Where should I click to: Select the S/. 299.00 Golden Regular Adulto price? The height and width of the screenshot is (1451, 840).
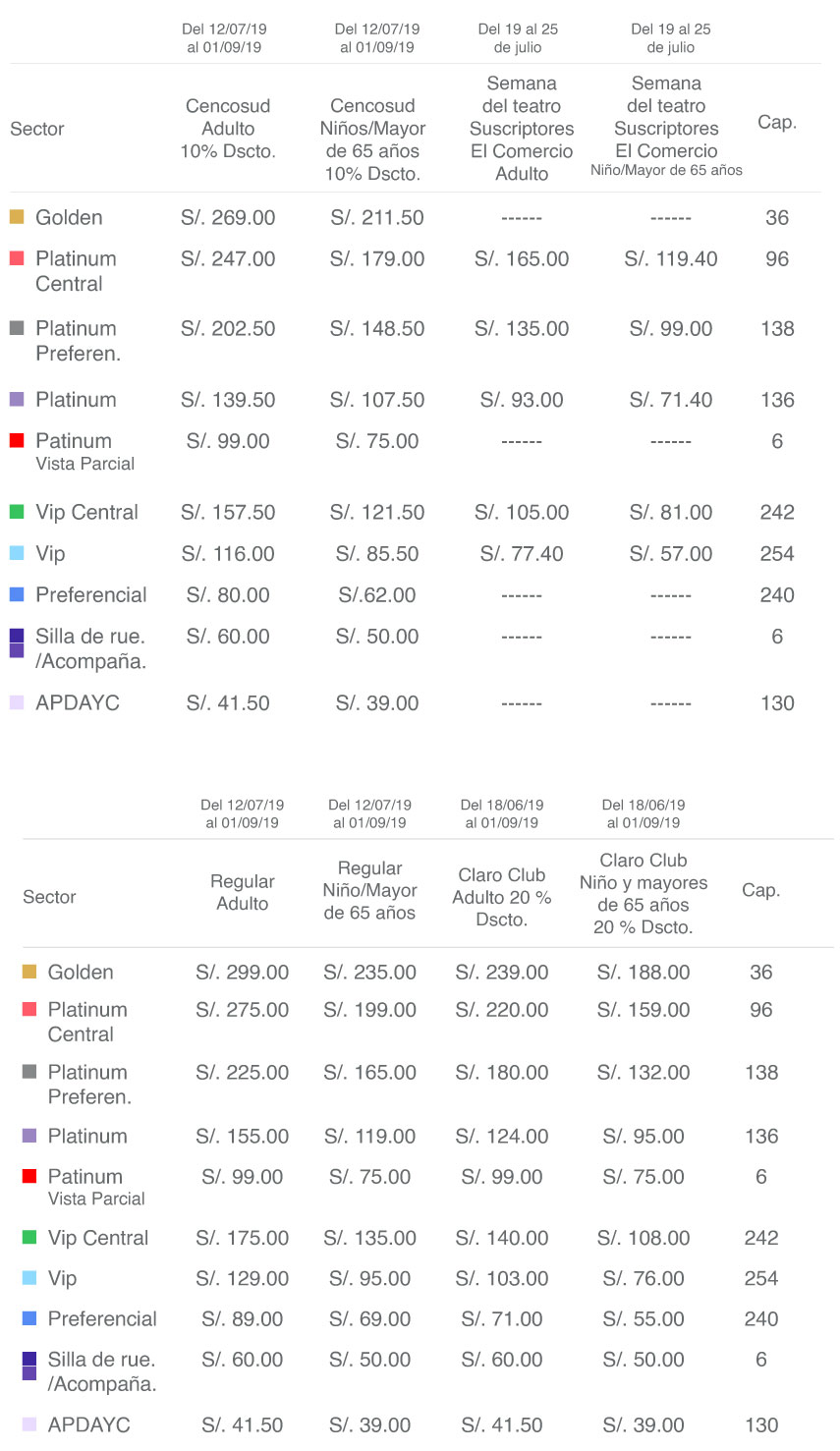coord(243,972)
